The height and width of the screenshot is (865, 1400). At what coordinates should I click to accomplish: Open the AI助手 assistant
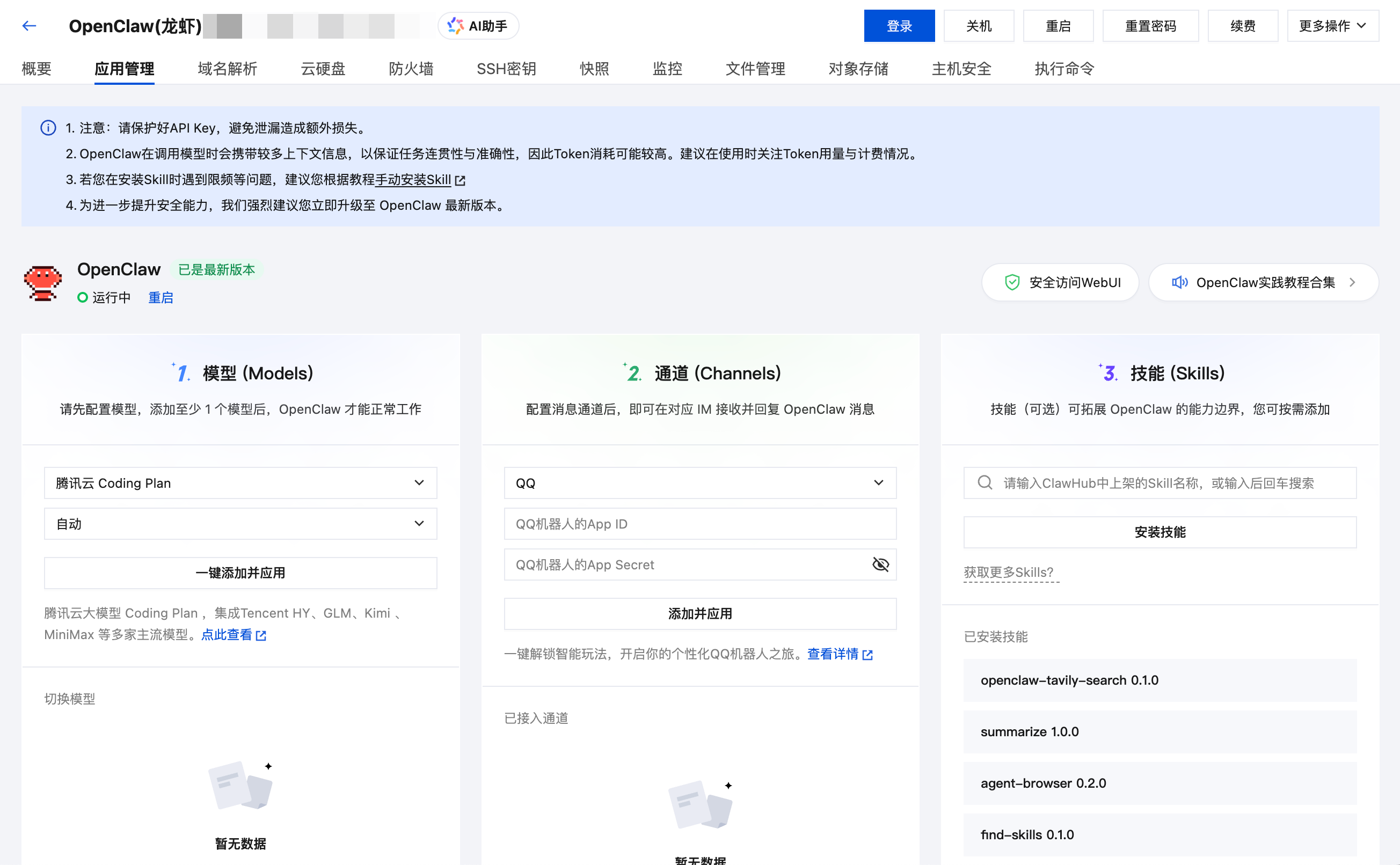pos(478,26)
